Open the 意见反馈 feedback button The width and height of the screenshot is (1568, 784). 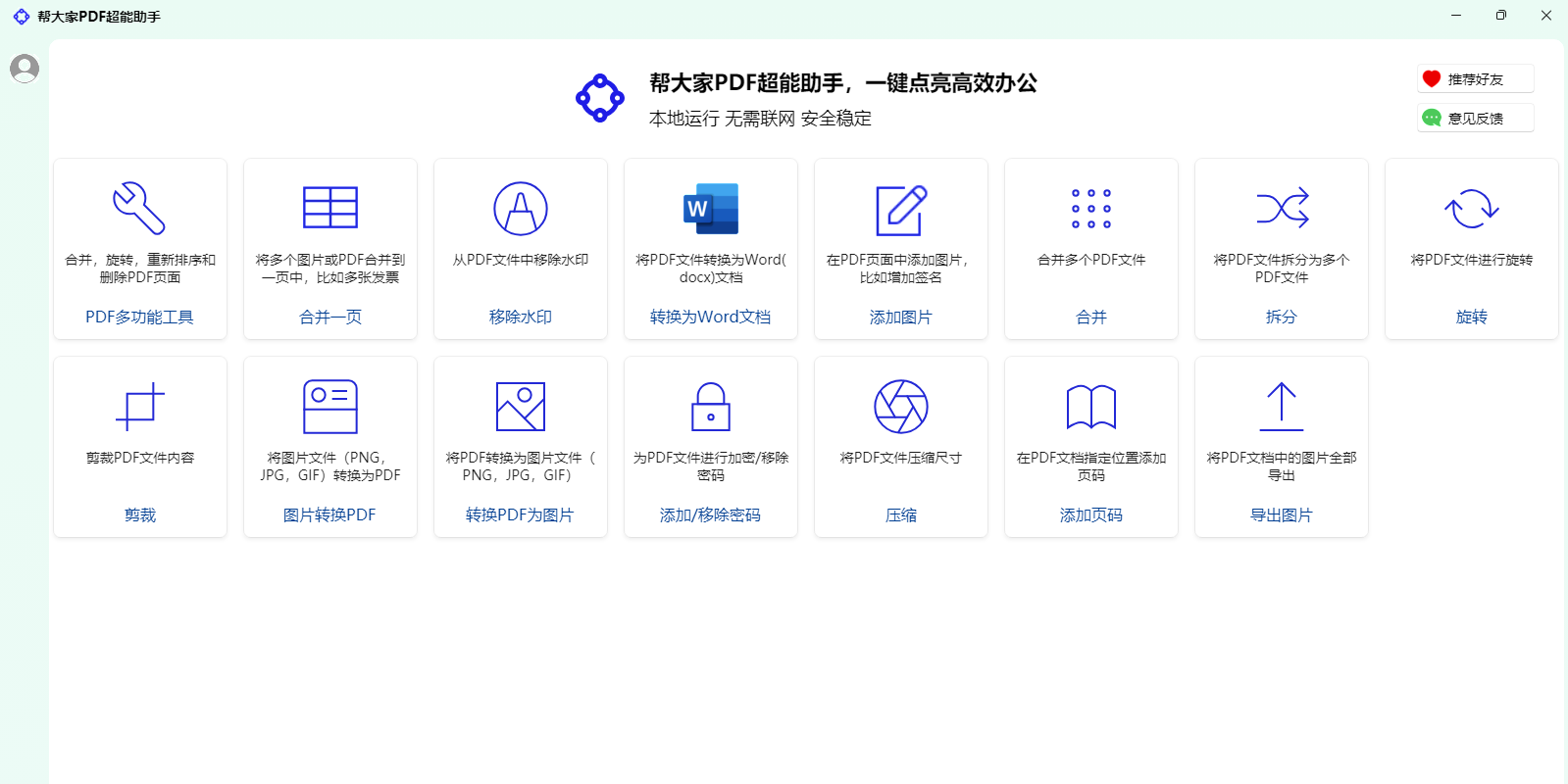(1475, 119)
